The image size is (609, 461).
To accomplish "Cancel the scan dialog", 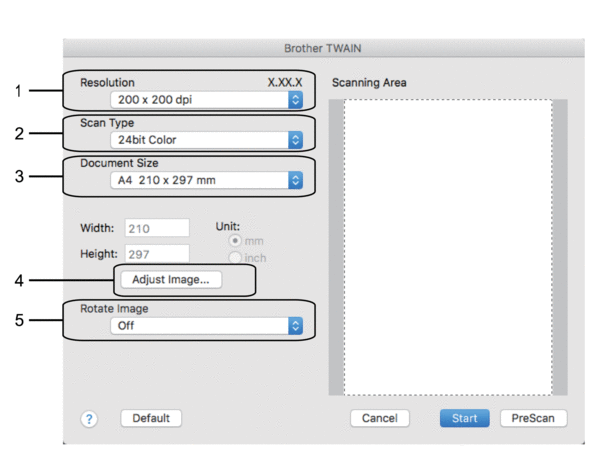I will click(379, 418).
